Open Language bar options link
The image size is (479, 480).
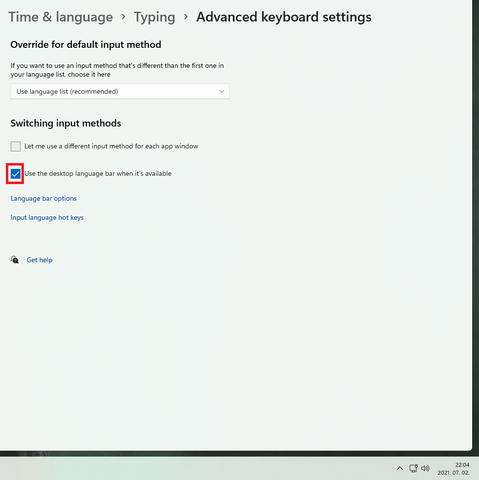coord(44,198)
